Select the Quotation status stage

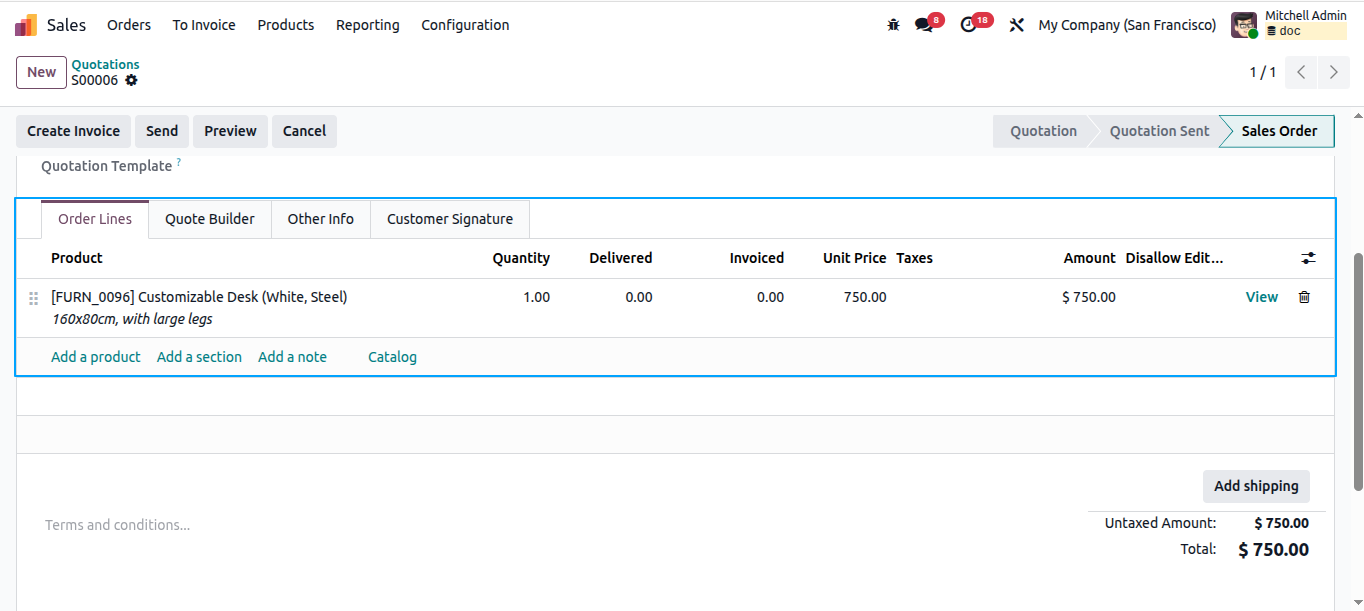(1043, 131)
